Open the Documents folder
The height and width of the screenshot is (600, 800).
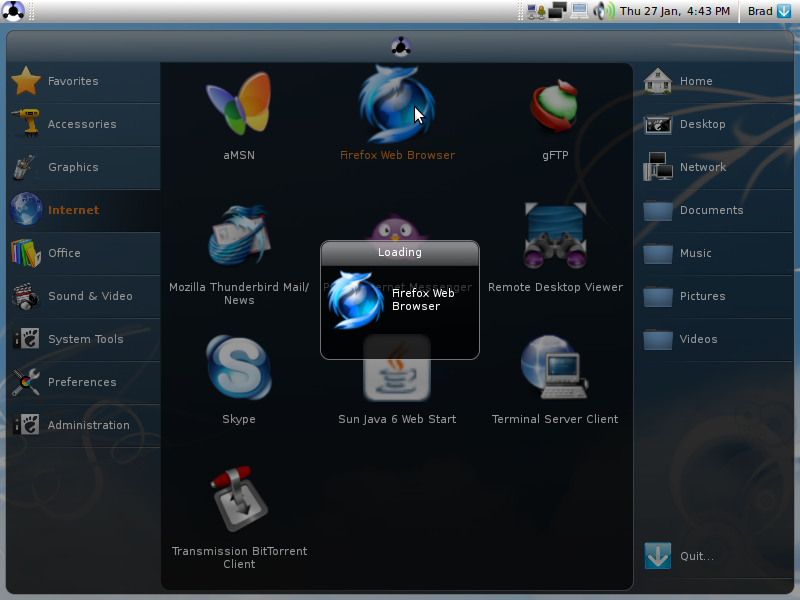tap(714, 210)
